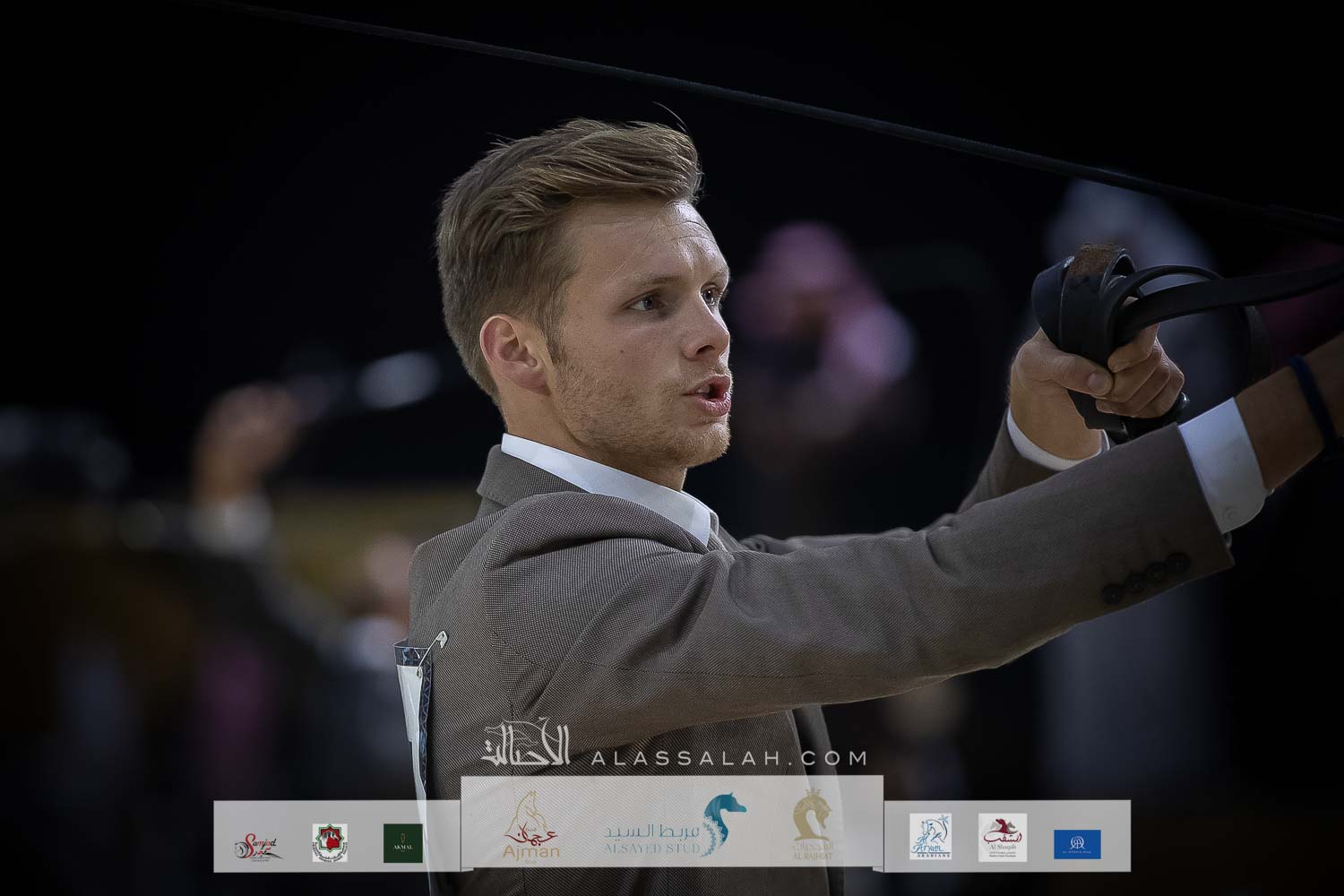Click the Aryam Arabians logo
This screenshot has height=896, width=1344.
[930, 837]
